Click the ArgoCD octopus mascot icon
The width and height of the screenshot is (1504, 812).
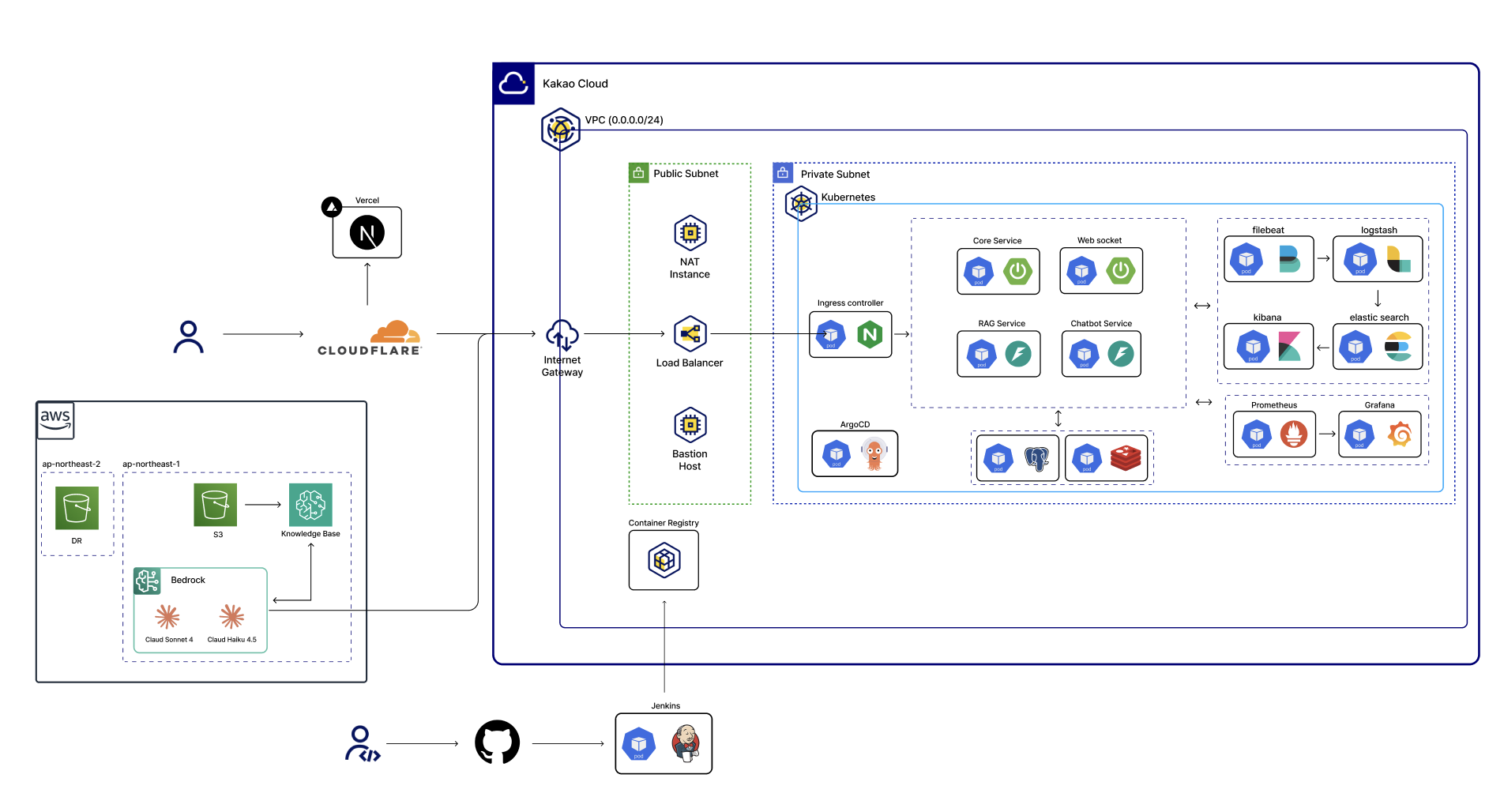[x=874, y=454]
